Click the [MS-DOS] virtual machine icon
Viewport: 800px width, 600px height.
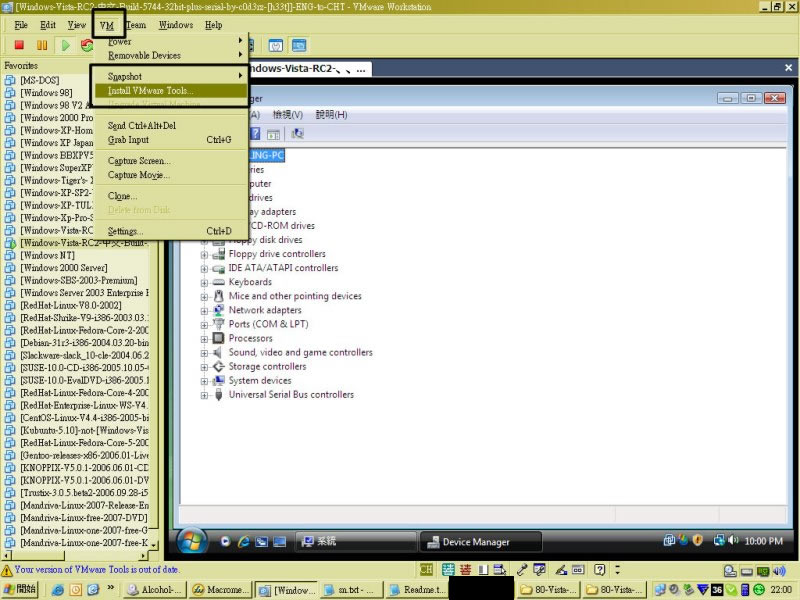[x=10, y=80]
